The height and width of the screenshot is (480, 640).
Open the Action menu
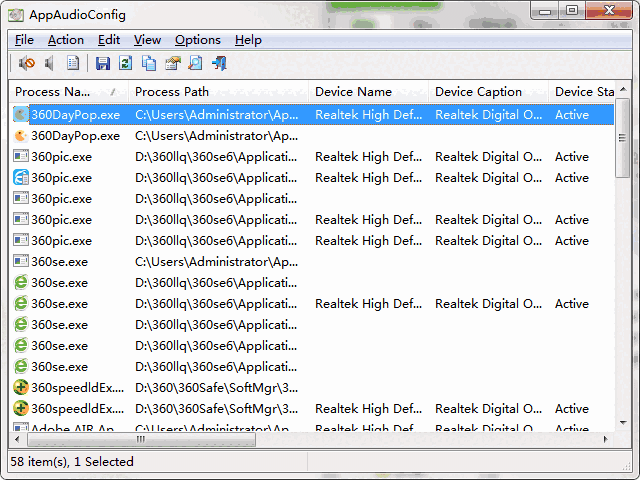66,40
